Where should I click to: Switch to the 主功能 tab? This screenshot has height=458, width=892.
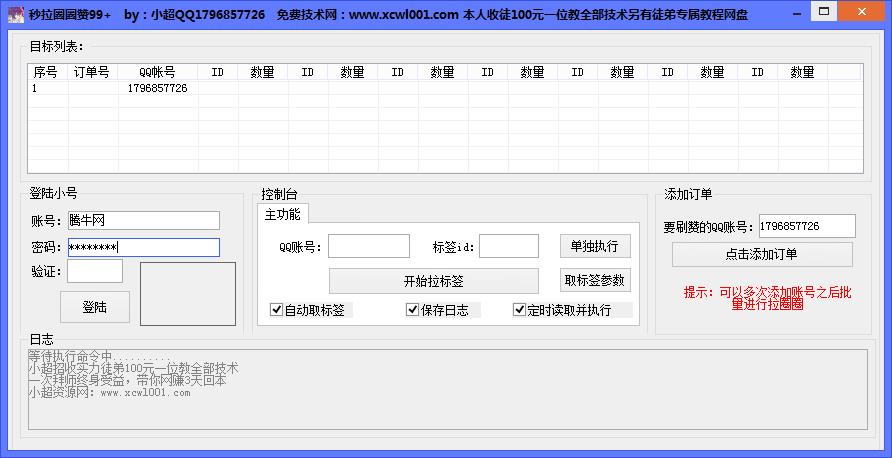282,214
